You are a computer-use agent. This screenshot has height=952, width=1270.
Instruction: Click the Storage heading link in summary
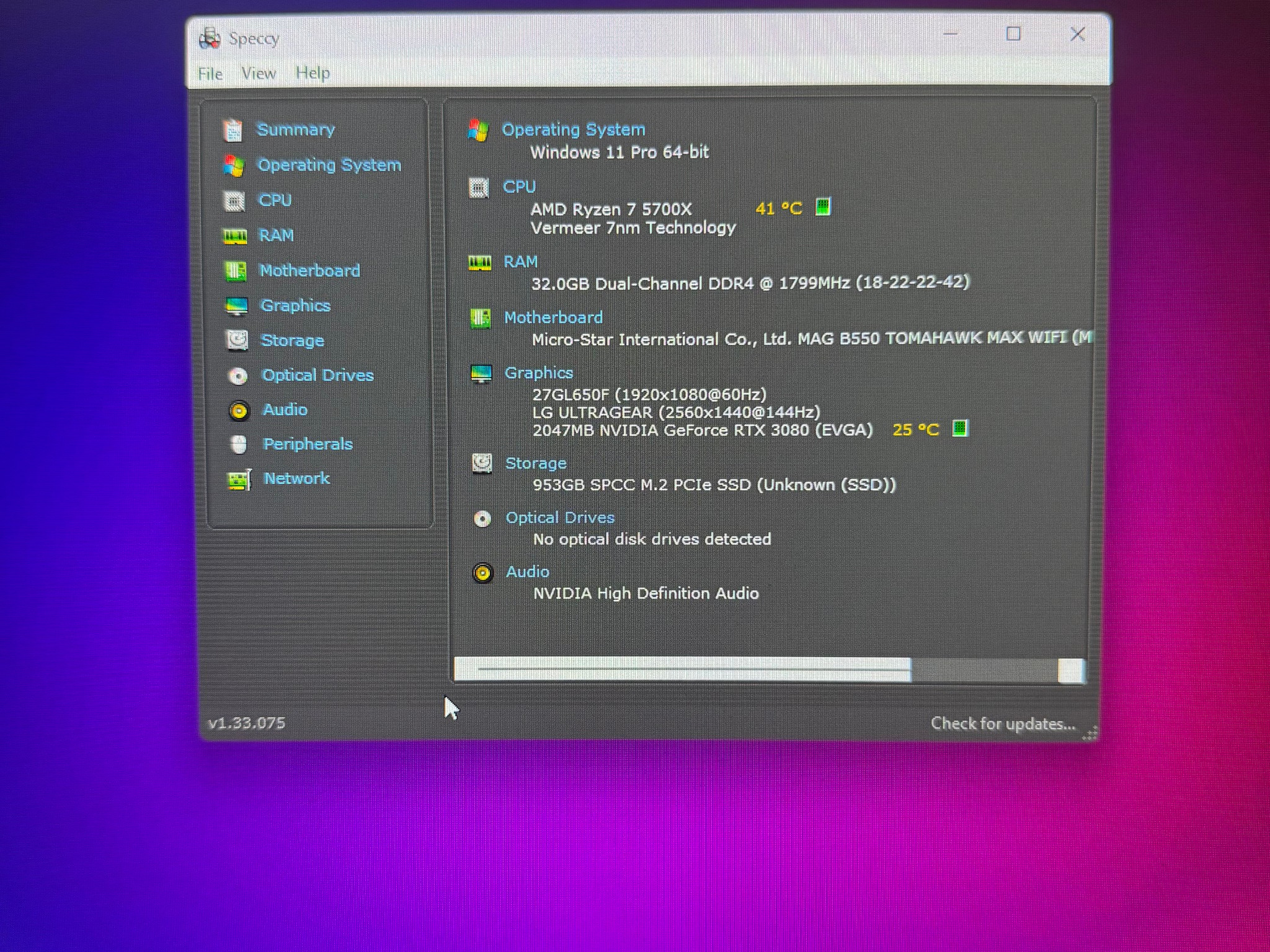pos(536,463)
